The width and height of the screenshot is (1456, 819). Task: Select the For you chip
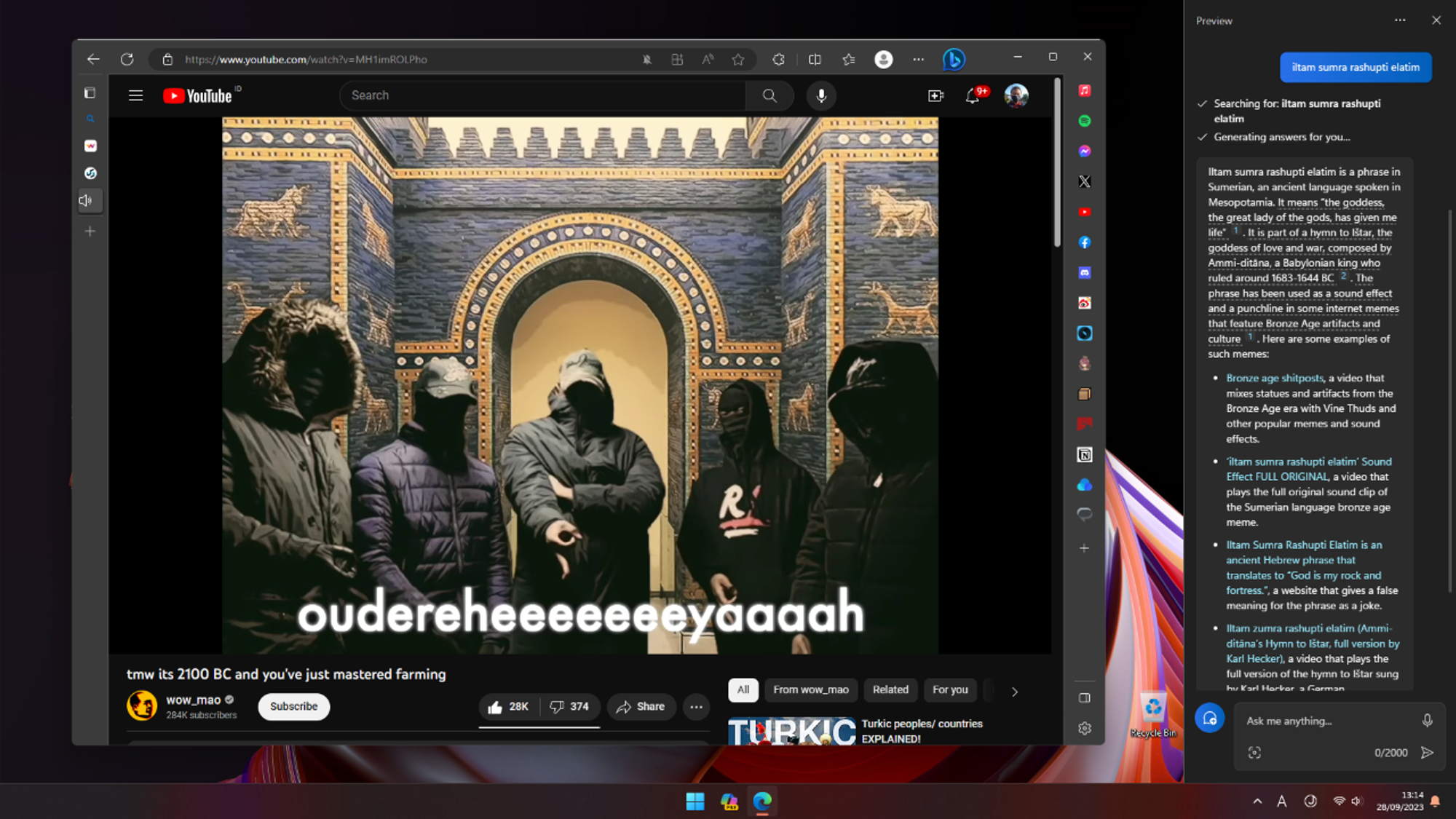950,690
